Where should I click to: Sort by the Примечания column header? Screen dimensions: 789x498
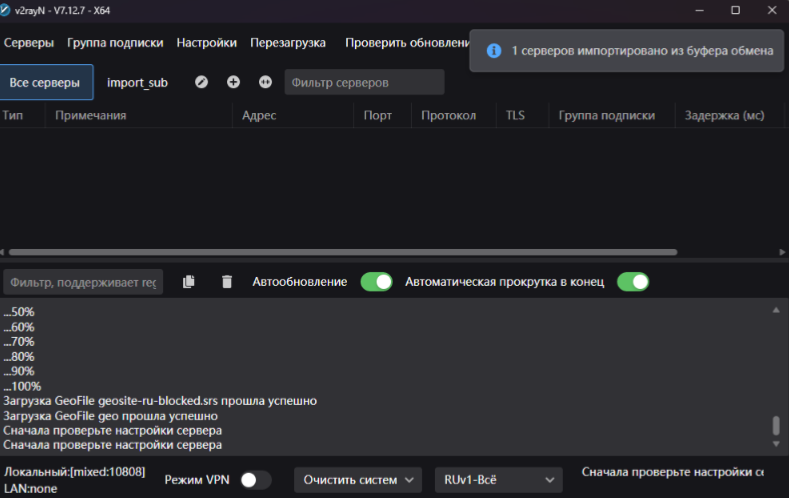pyautogui.click(x=91, y=115)
